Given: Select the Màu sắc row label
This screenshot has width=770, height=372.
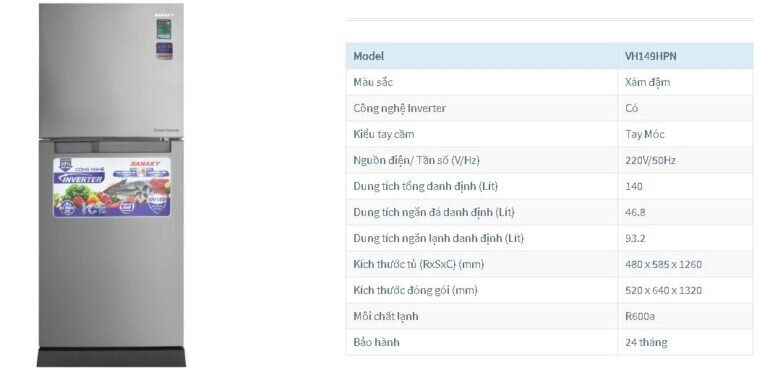Looking at the screenshot, I should 373,82.
